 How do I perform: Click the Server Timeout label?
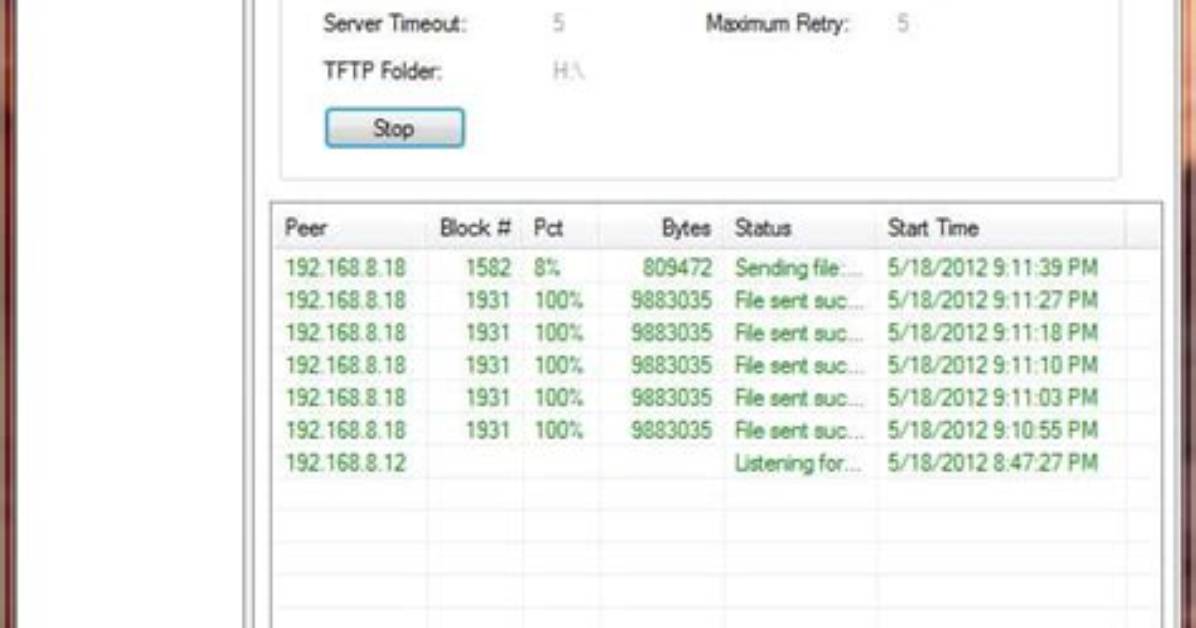[x=394, y=24]
